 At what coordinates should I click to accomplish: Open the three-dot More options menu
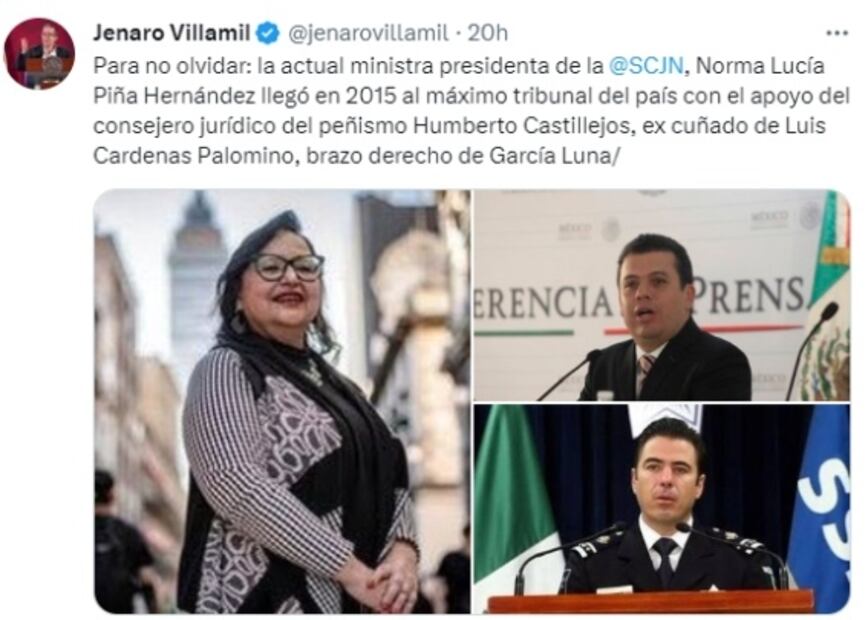pos(837,33)
